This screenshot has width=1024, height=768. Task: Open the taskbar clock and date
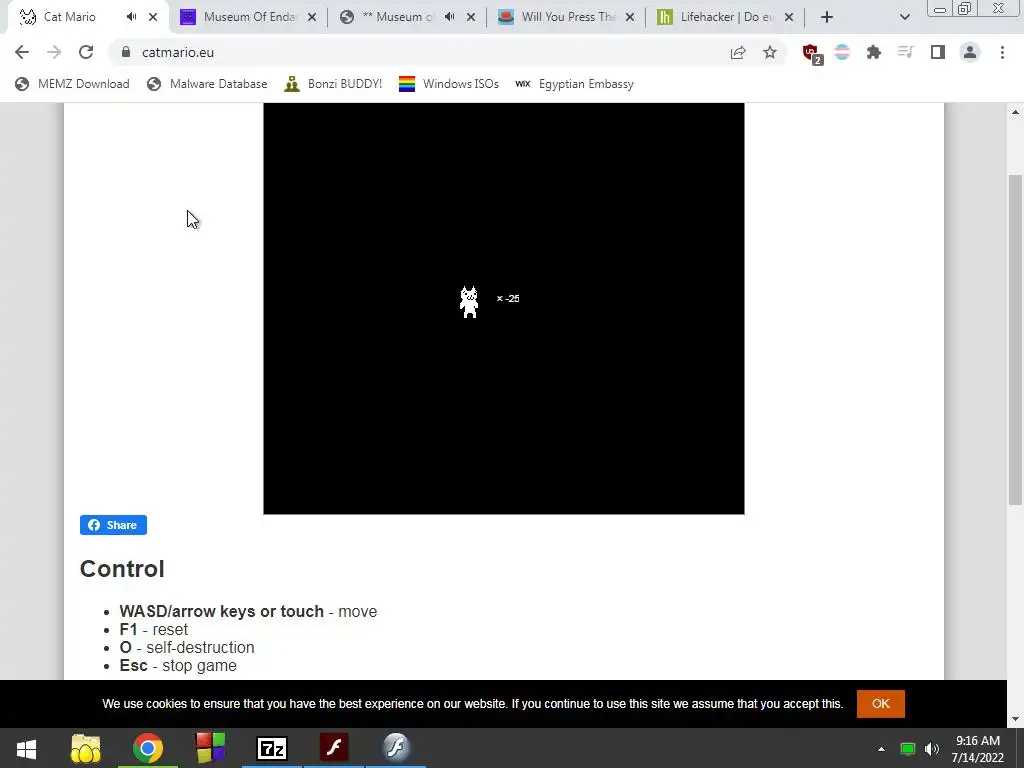pyautogui.click(x=978, y=749)
